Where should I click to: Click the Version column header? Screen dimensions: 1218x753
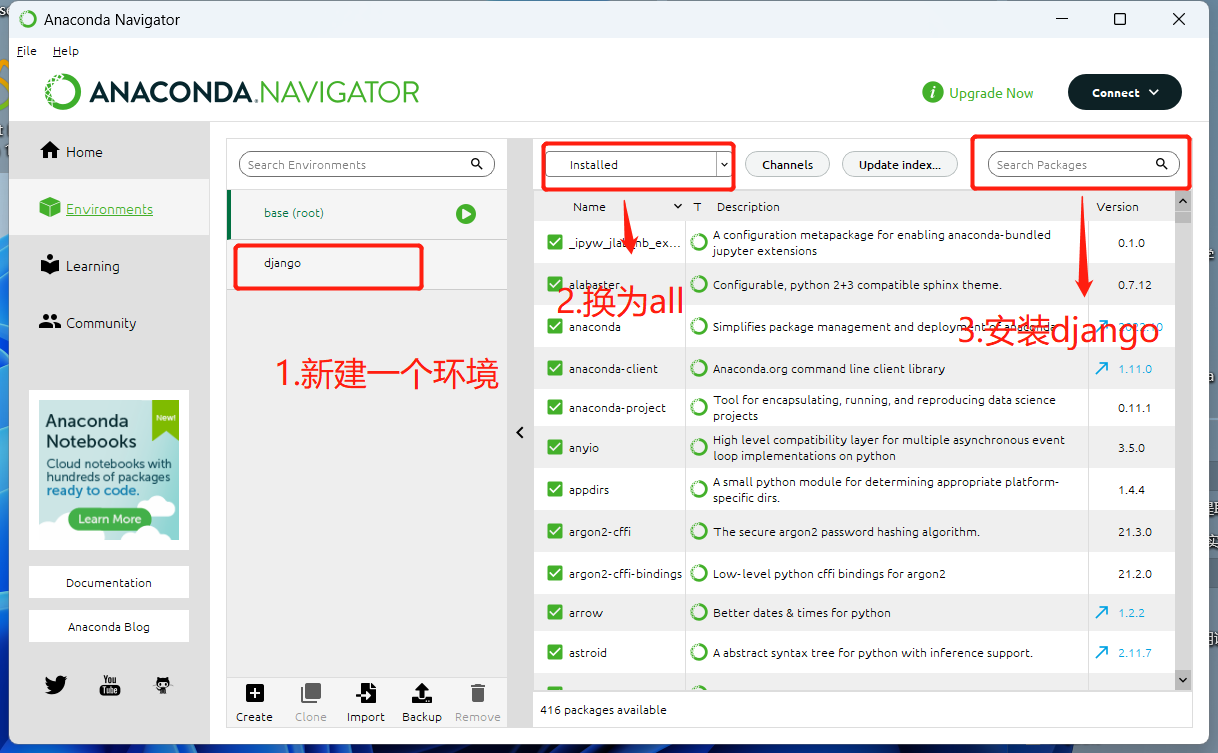coord(1117,207)
